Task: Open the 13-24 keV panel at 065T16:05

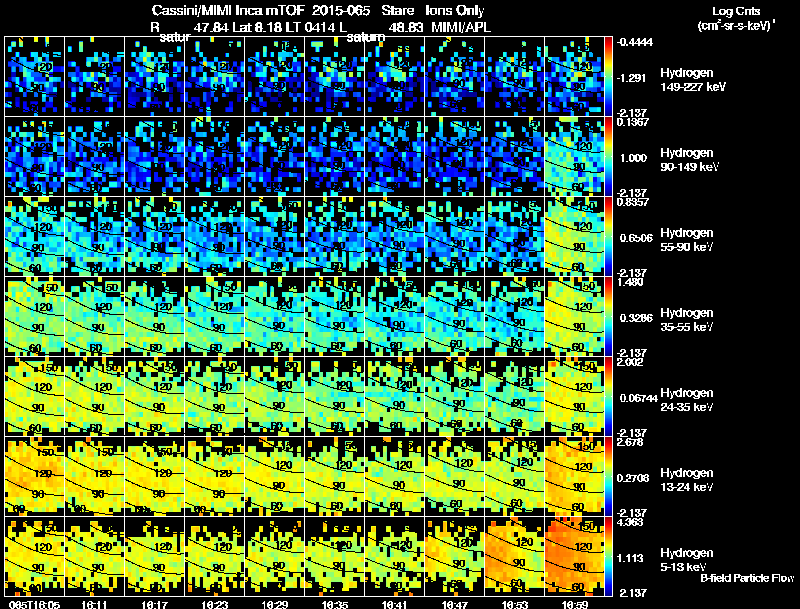Action: [34, 477]
